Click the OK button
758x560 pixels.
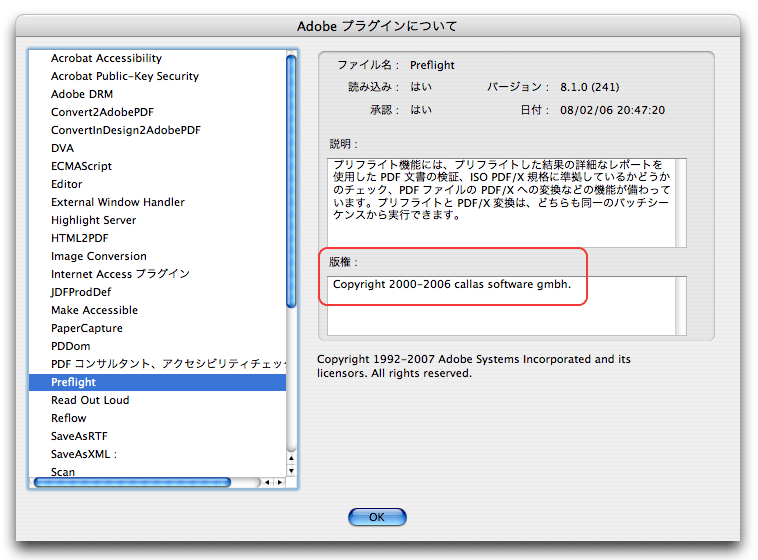pos(377,517)
